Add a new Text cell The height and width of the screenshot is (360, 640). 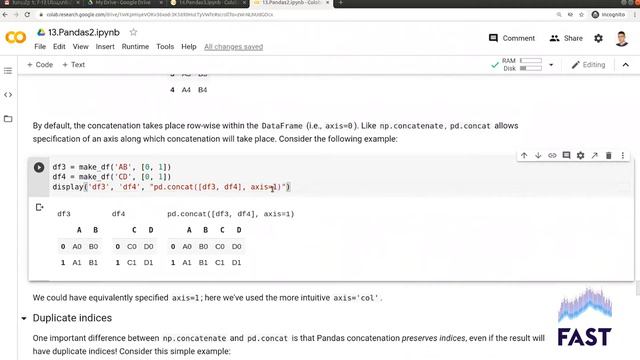coord(73,64)
